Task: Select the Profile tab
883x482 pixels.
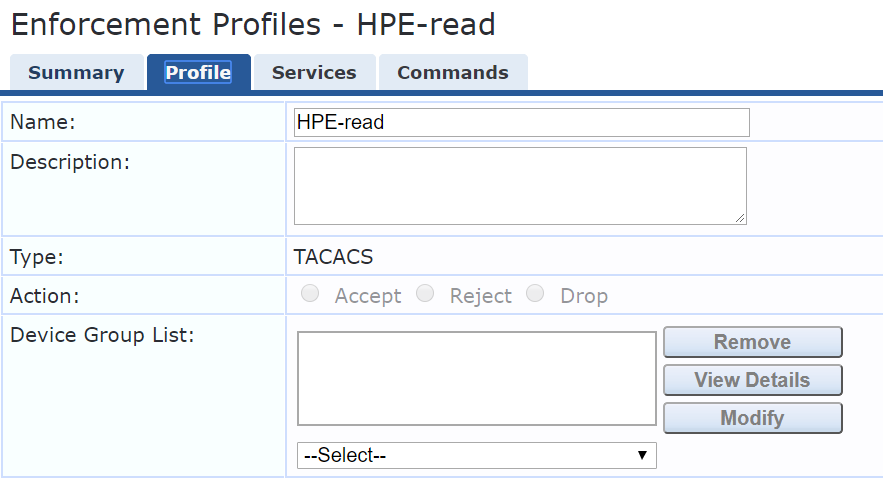Action: click(198, 72)
